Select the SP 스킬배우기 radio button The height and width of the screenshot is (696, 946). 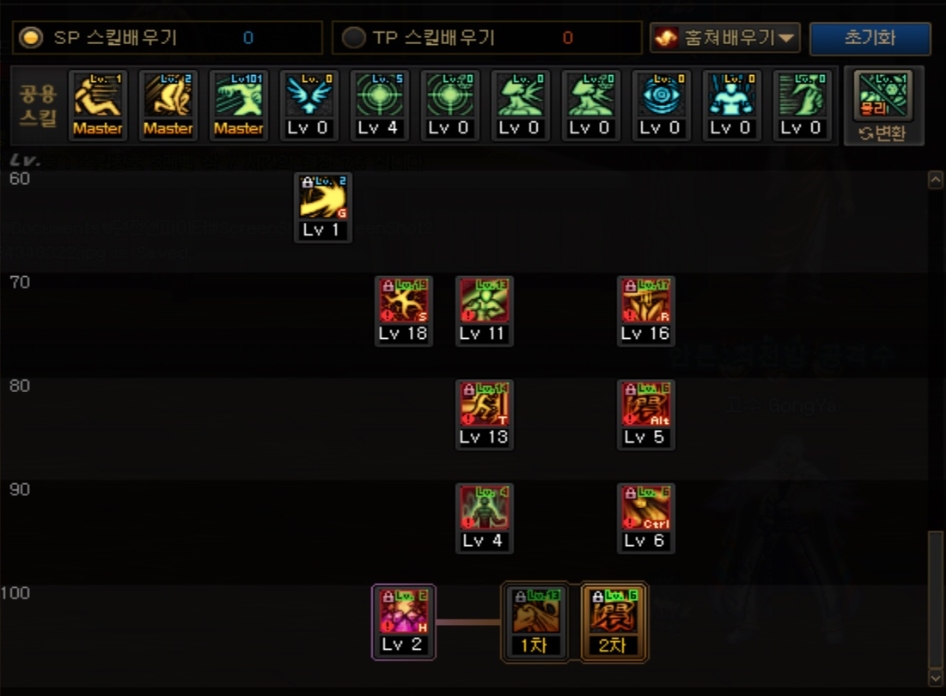(31, 38)
